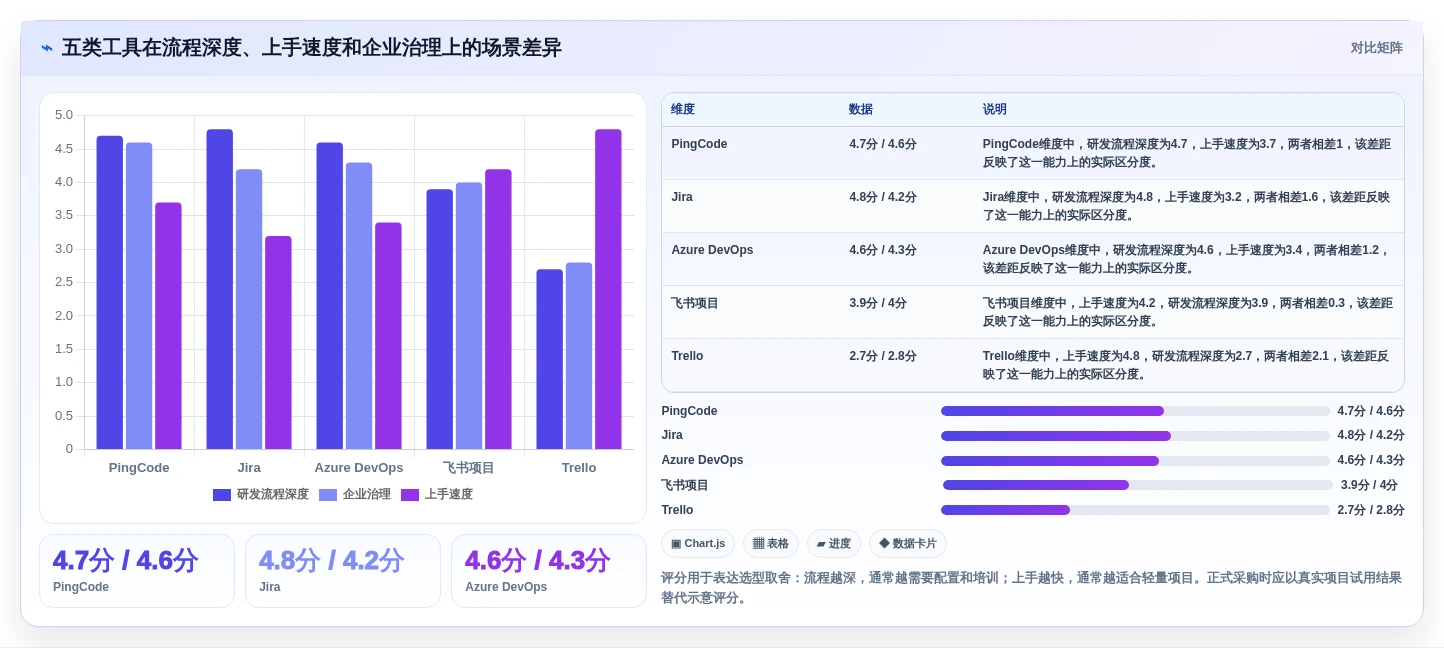
Task: Click the 数据 column header
Action: 861,110
